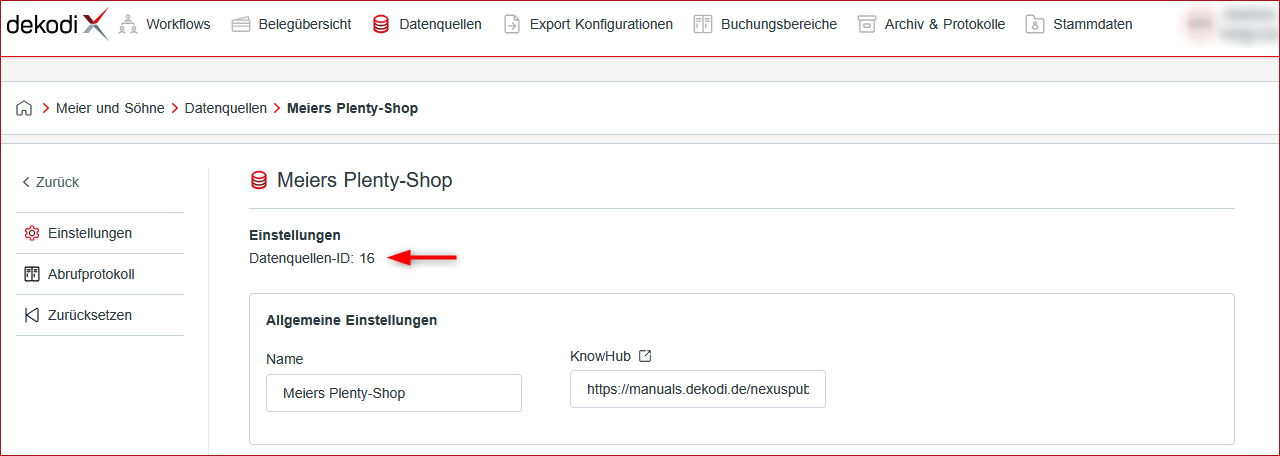The image size is (1280, 456).
Task: Click the Stammdaten document icon
Action: coord(1035,24)
